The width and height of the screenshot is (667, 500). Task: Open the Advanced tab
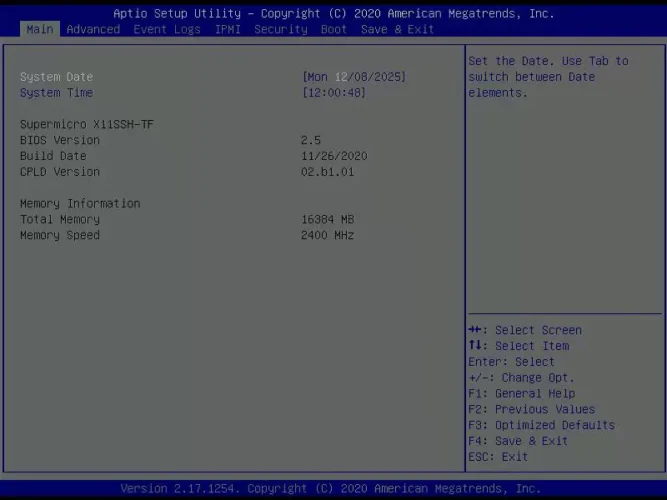point(93,29)
